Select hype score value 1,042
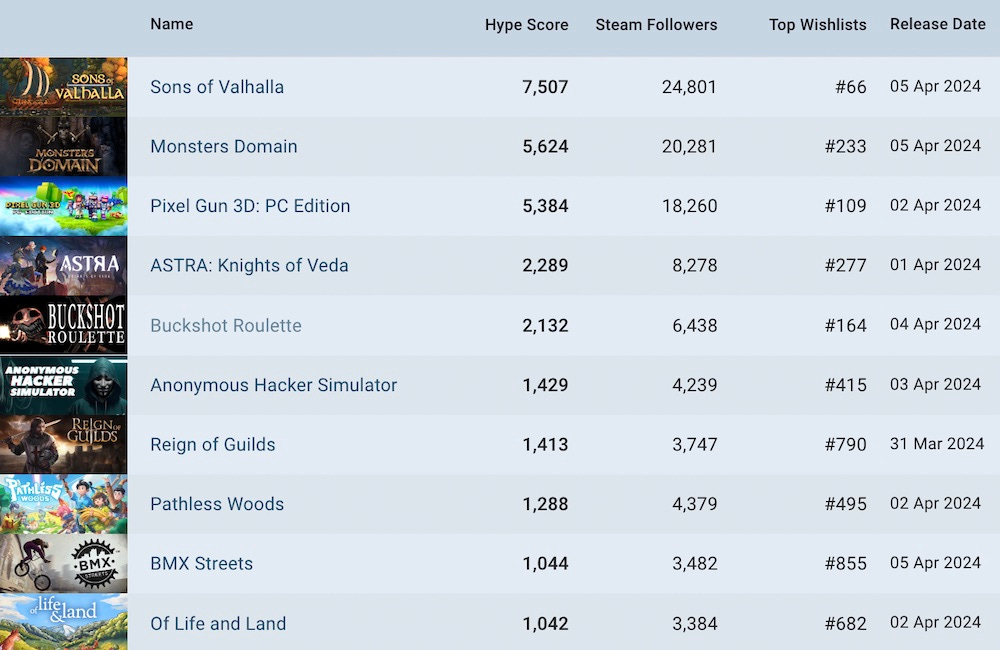The height and width of the screenshot is (650, 1000). pos(545,623)
